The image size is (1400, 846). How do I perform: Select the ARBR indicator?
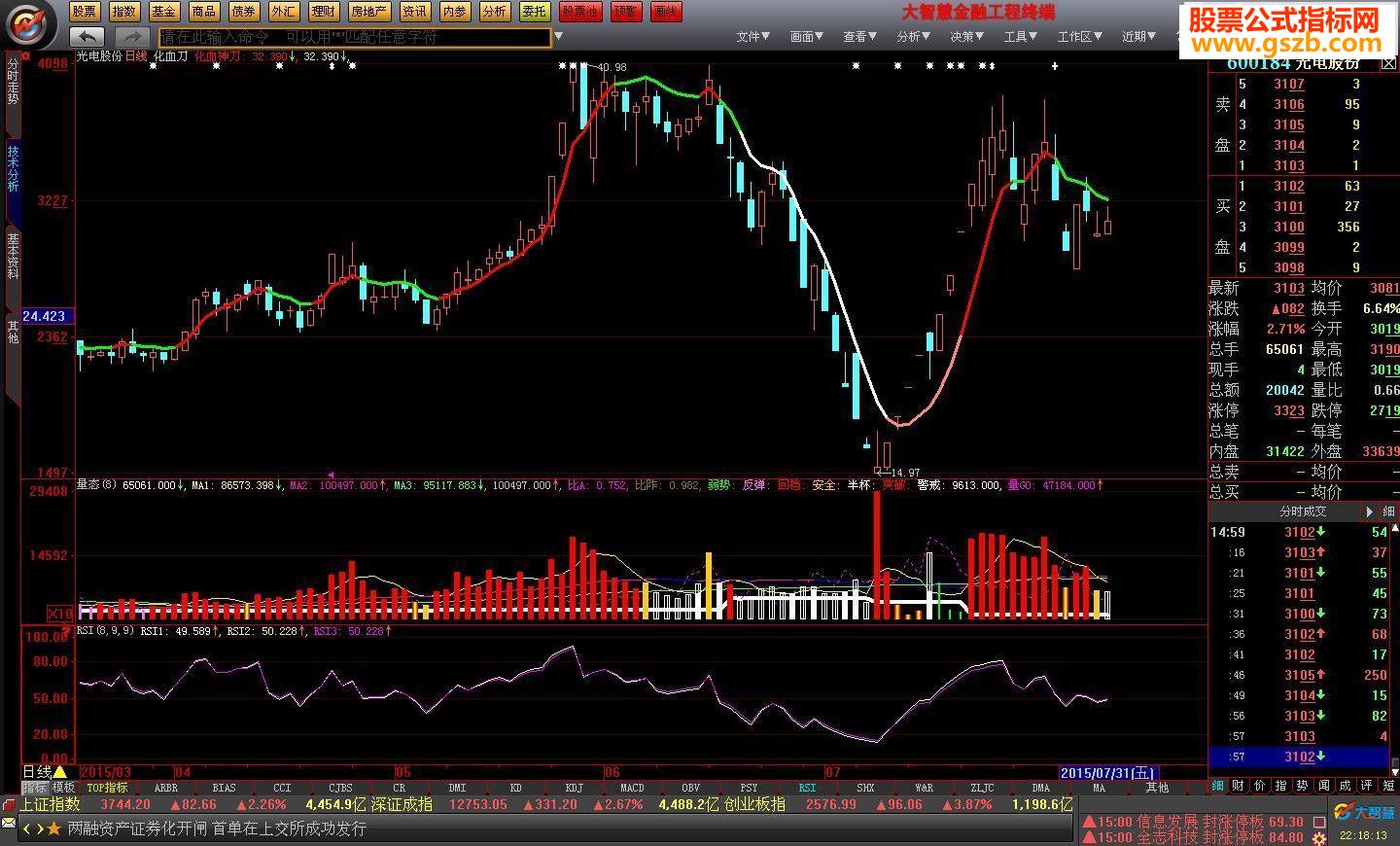pos(165,788)
